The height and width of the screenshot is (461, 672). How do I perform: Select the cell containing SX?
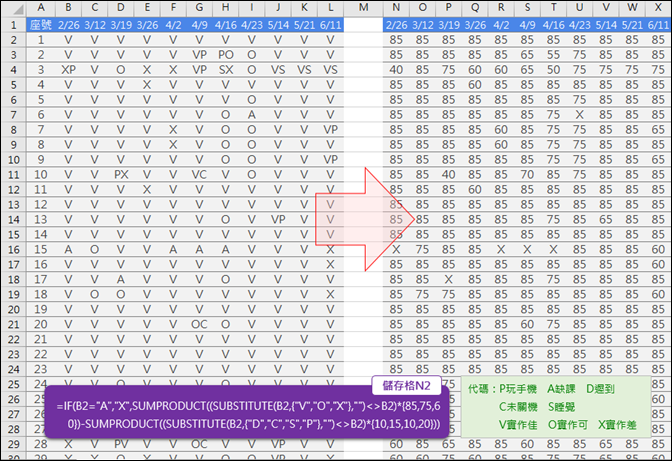225,70
